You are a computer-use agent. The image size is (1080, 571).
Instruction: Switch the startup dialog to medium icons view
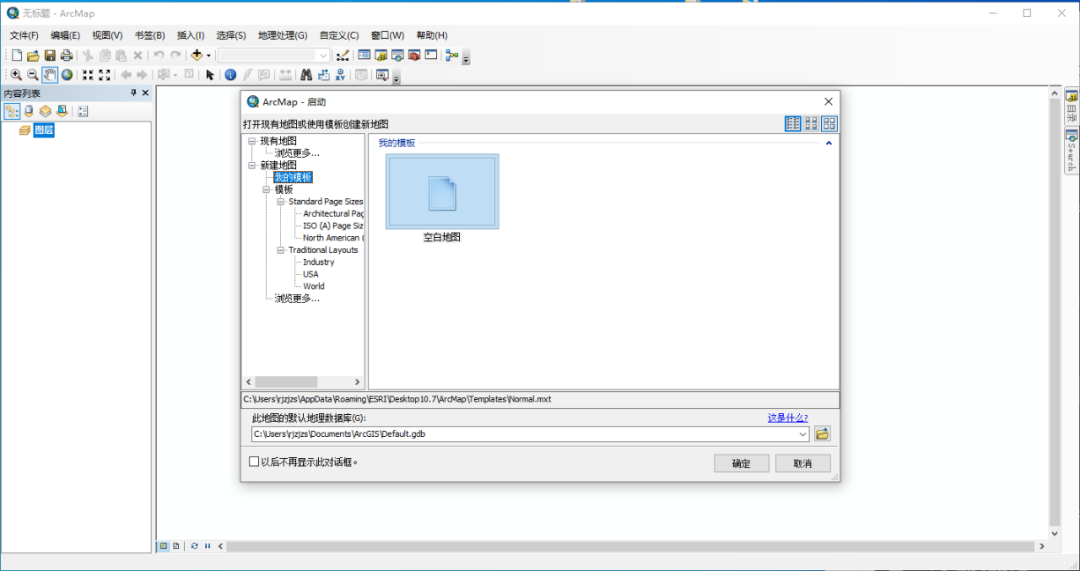click(x=811, y=123)
